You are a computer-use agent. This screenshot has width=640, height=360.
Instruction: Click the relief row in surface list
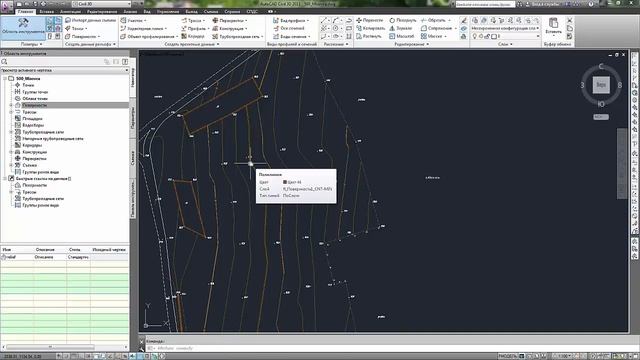(64, 257)
